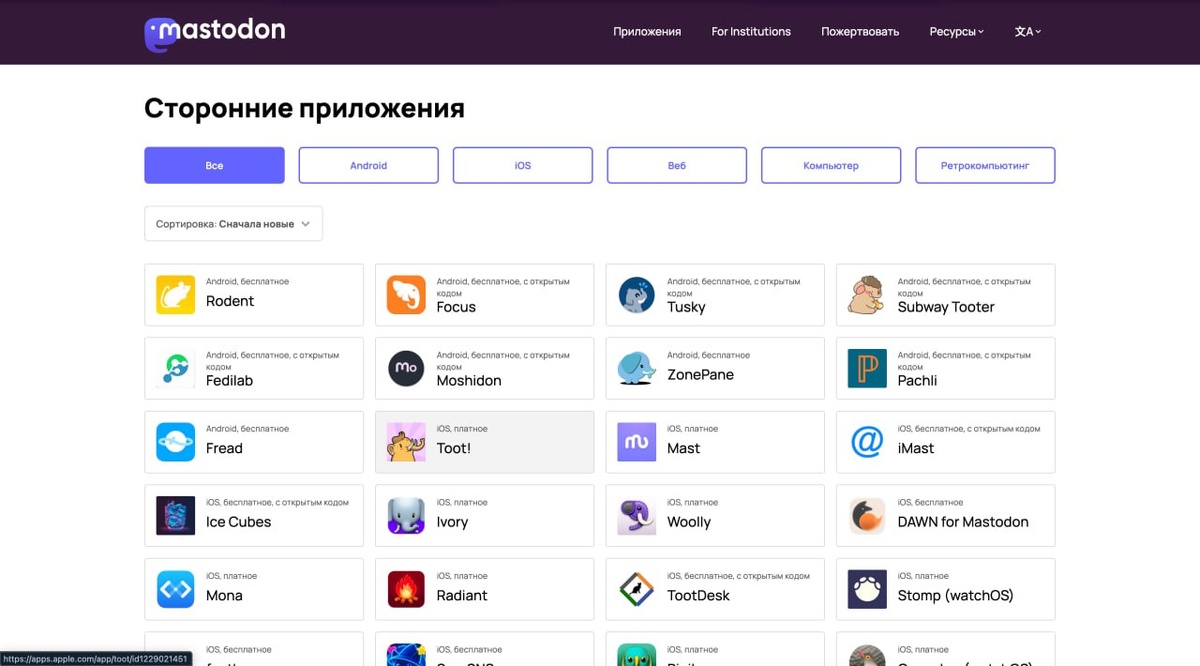The height and width of the screenshot is (666, 1200).
Task: Open the Focus app card
Action: tap(484, 295)
